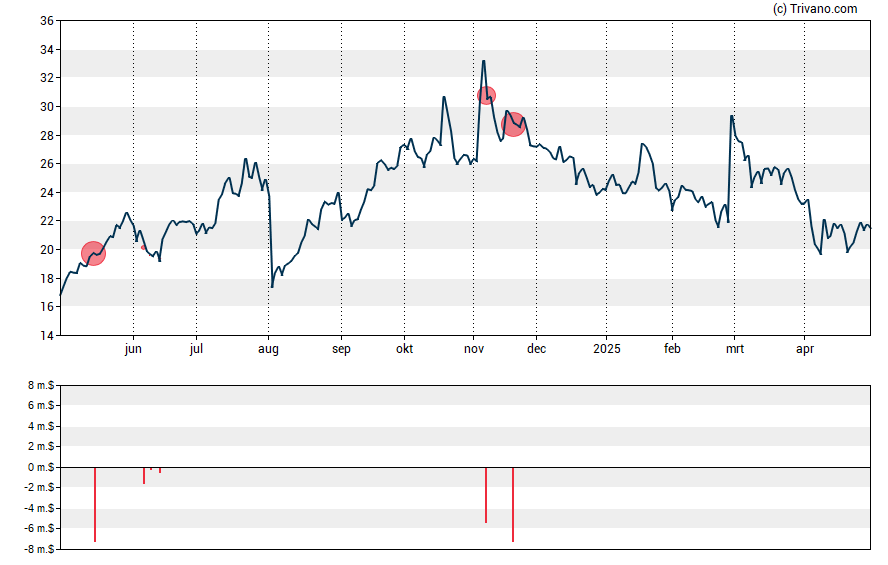Click the (c) Trivano.com text

pyautogui.click(x=815, y=8)
